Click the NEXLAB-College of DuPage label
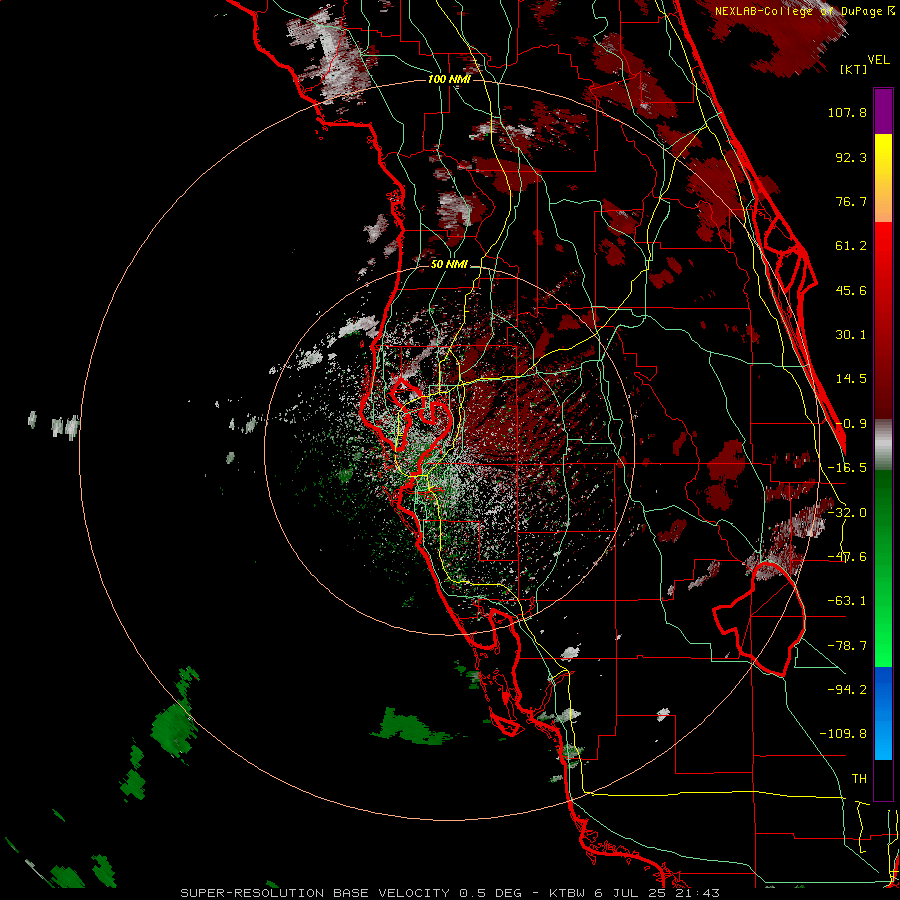The image size is (900, 900). (x=799, y=11)
